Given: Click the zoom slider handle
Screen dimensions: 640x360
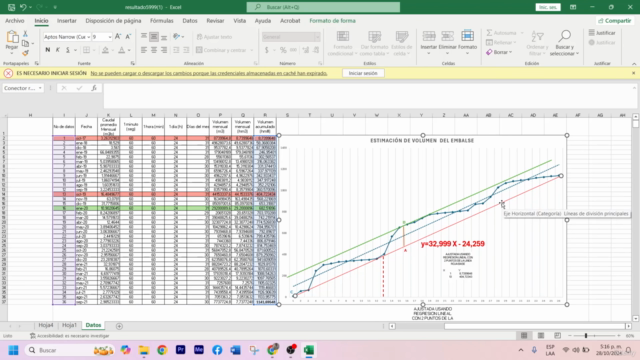Looking at the screenshot, I should (x=586, y=336).
